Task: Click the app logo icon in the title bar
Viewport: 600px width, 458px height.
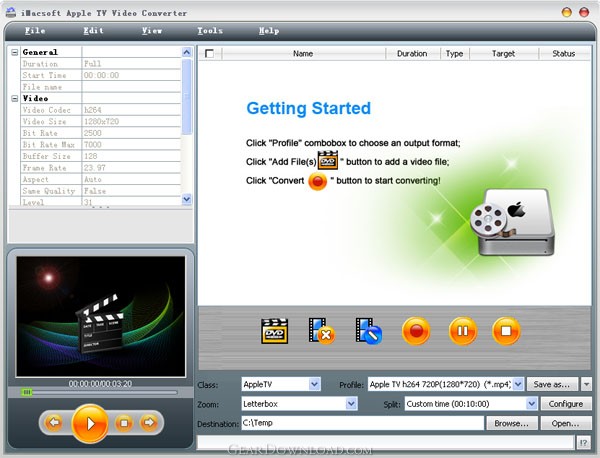Action: point(11,12)
